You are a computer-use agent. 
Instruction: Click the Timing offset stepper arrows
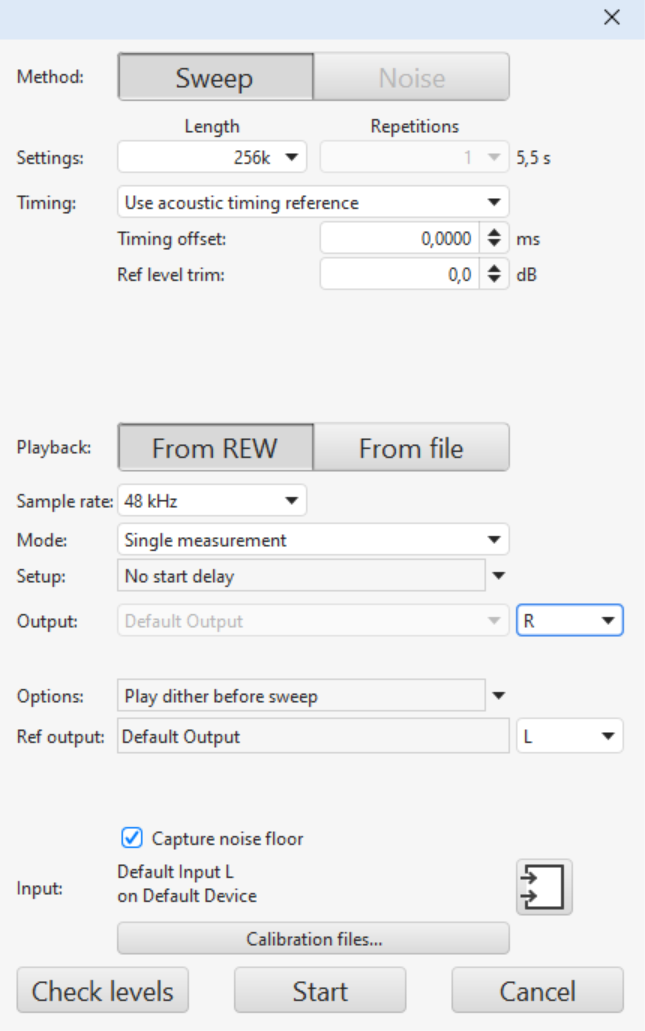click(493, 239)
